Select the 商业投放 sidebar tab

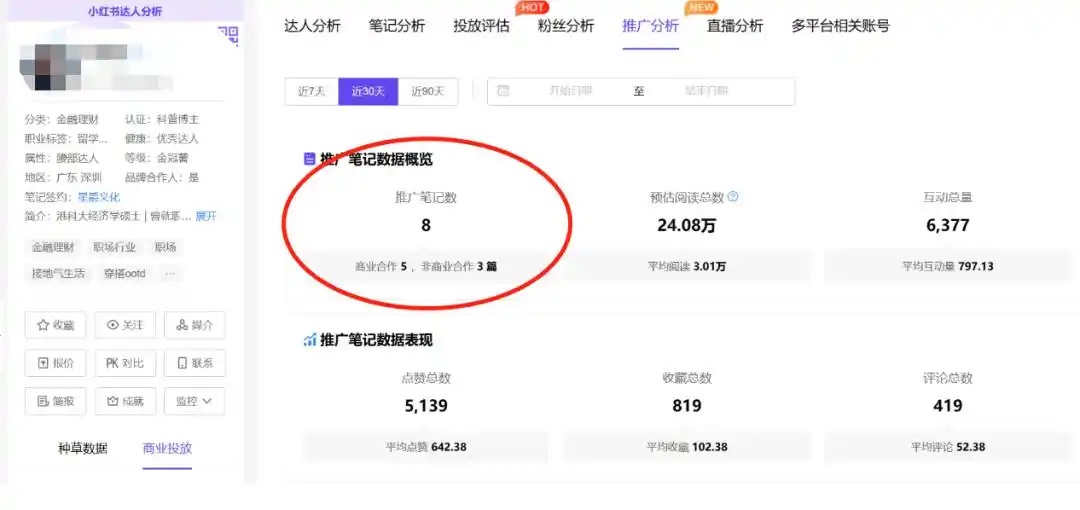[x=167, y=449]
